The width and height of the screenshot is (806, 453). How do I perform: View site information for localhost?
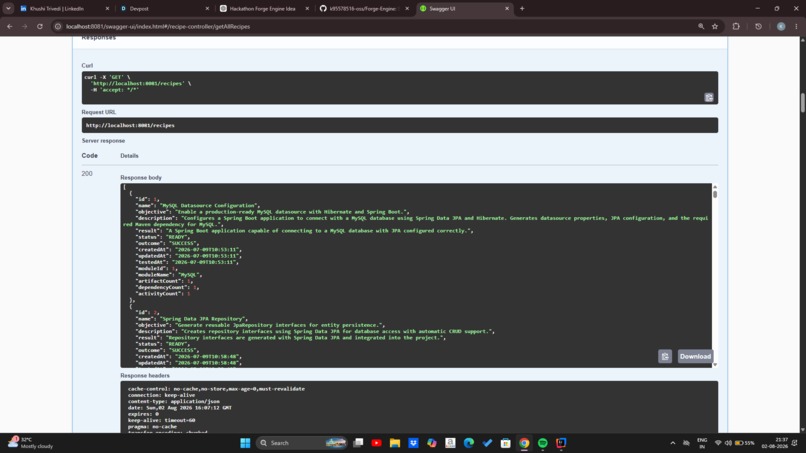tap(58, 26)
